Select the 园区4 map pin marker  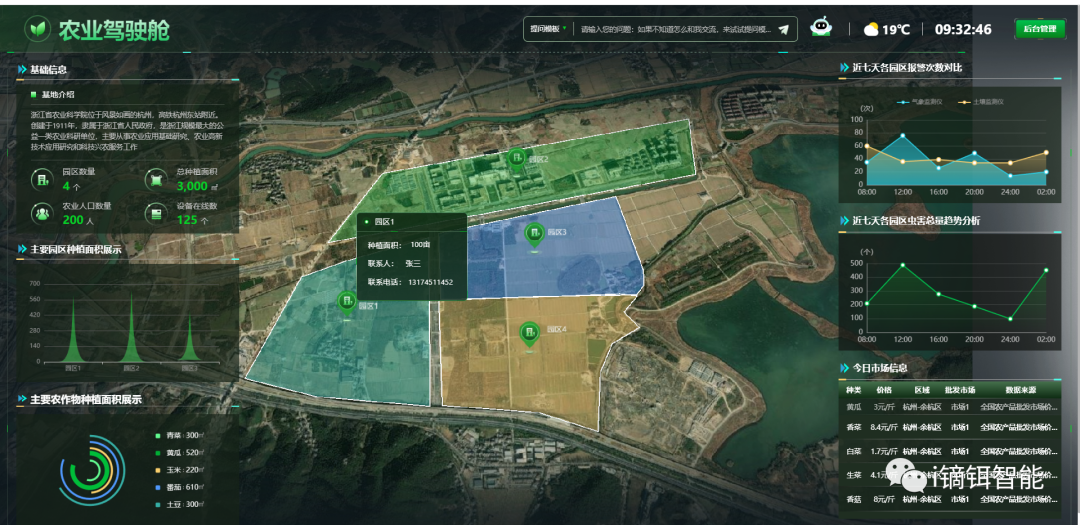click(529, 332)
